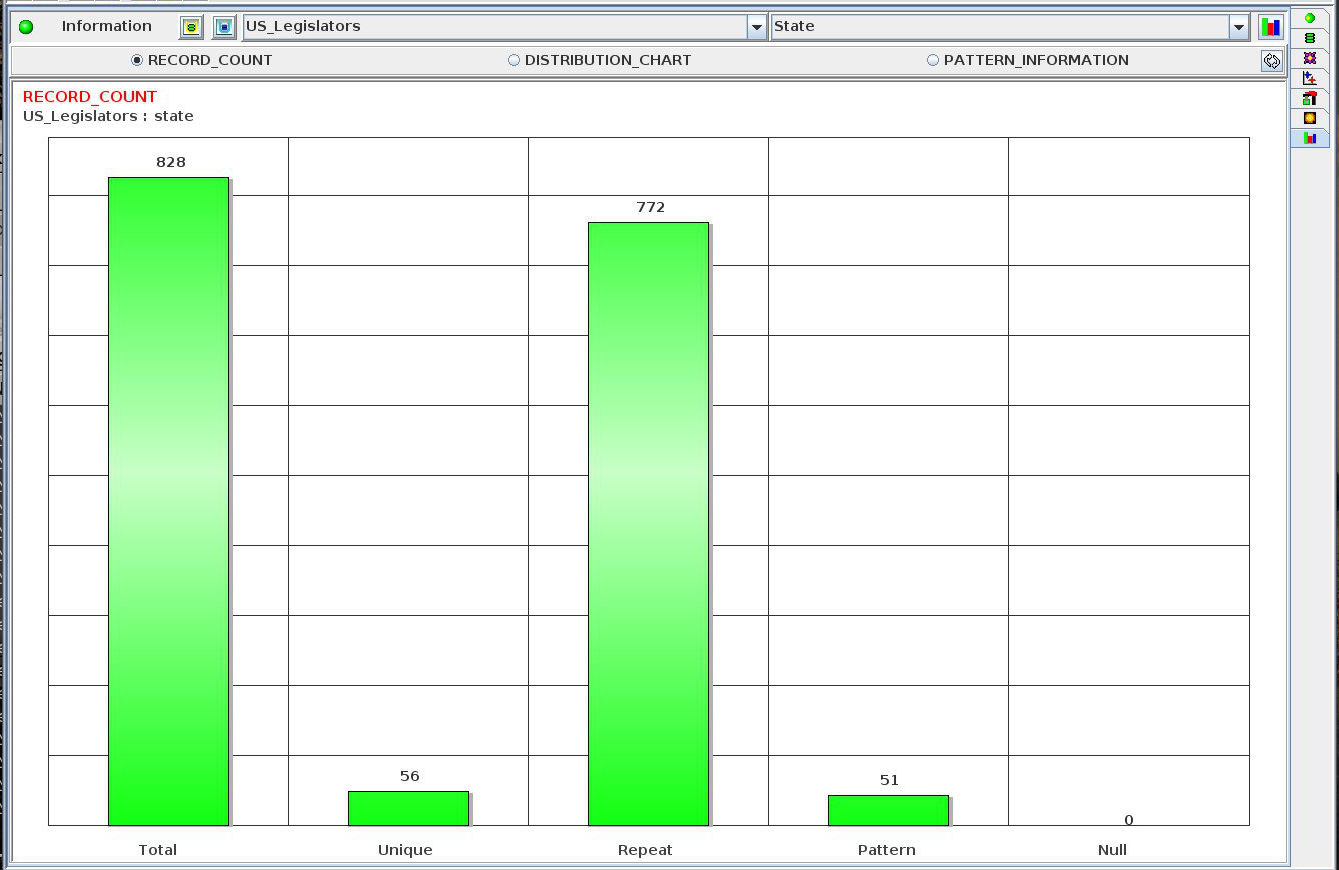Open the scatter plot axes sidebar tab
This screenshot has width=1339, height=870.
coord(1309,78)
